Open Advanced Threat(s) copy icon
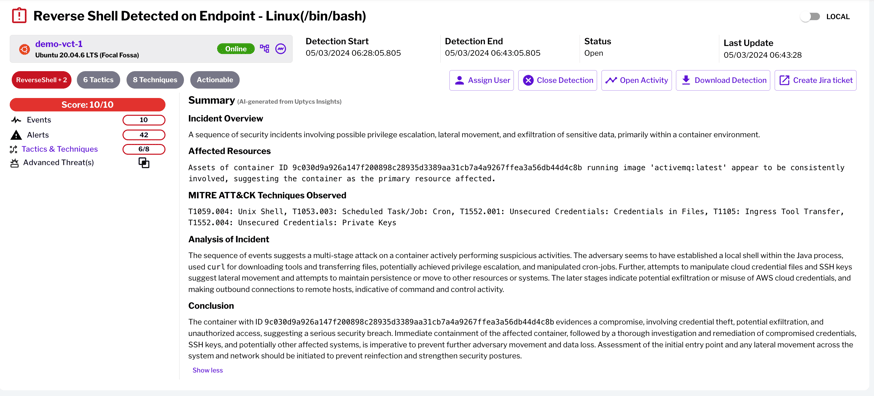This screenshot has width=874, height=396. [144, 163]
